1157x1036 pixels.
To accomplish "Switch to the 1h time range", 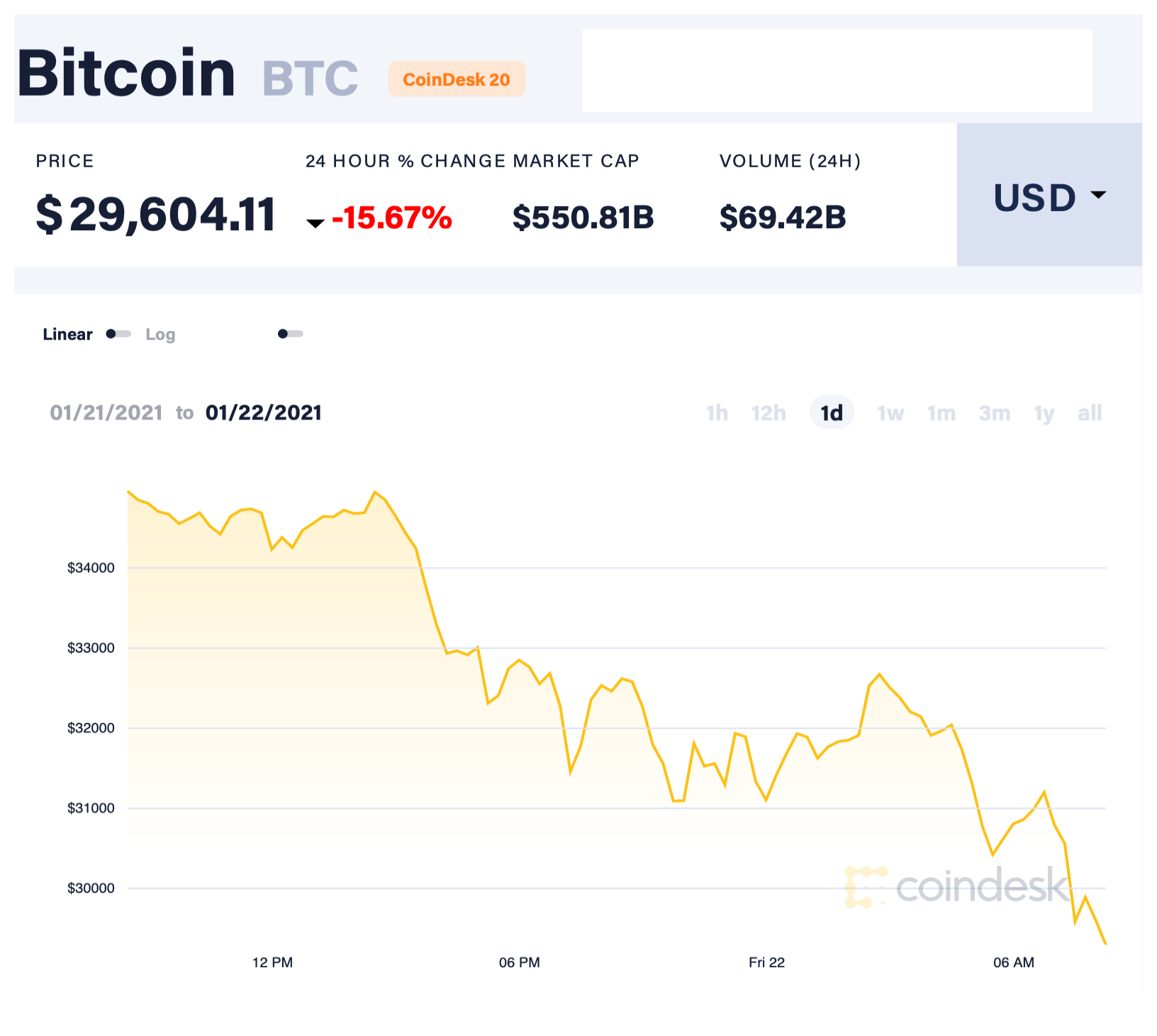I will [x=717, y=412].
